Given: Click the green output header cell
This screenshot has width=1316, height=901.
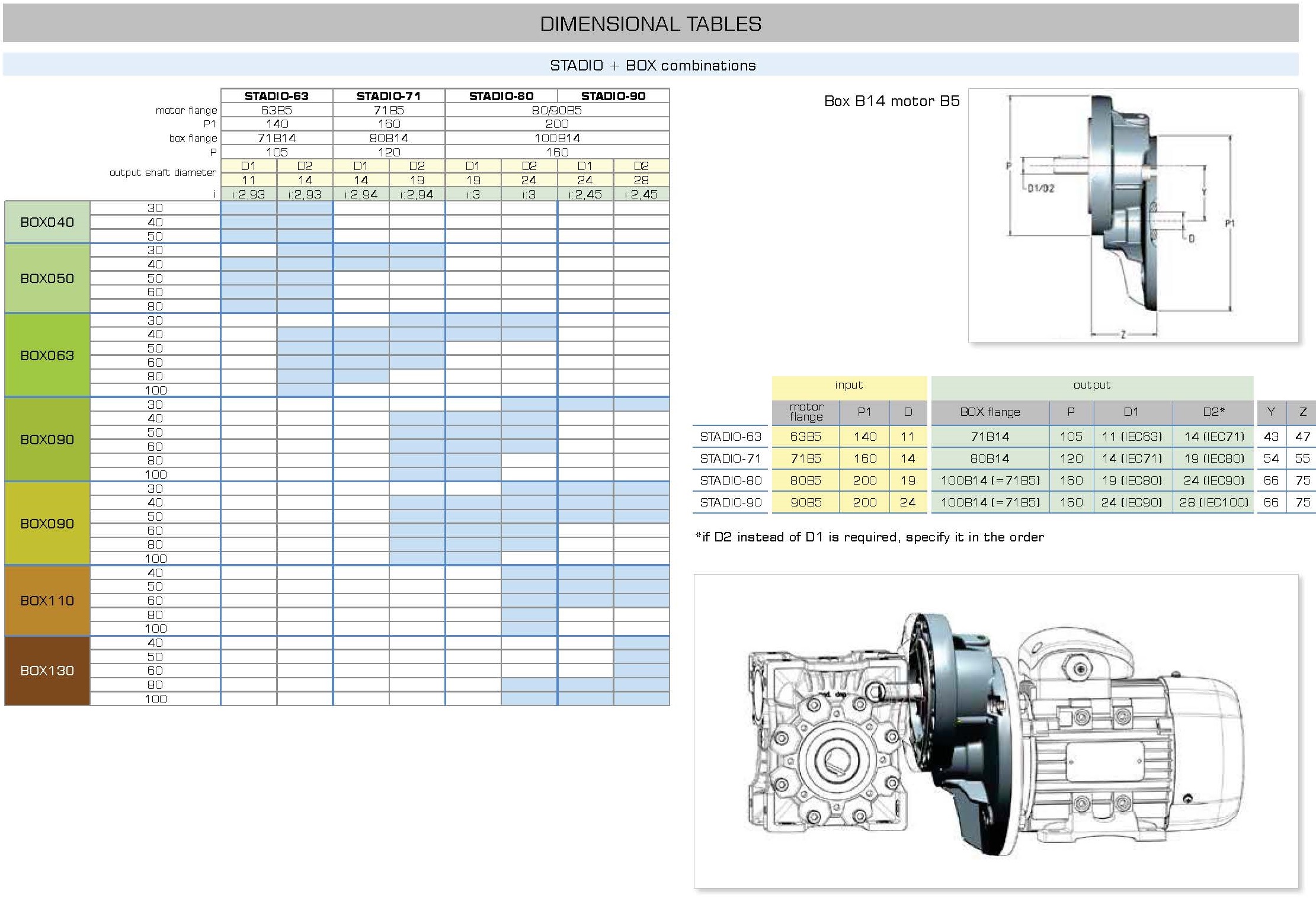Looking at the screenshot, I should 1091,386.
